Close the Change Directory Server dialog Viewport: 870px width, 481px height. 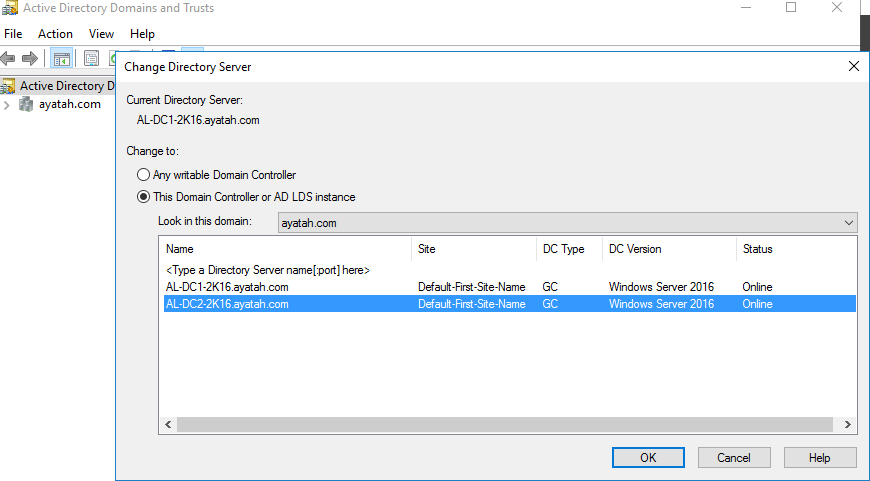tap(853, 67)
